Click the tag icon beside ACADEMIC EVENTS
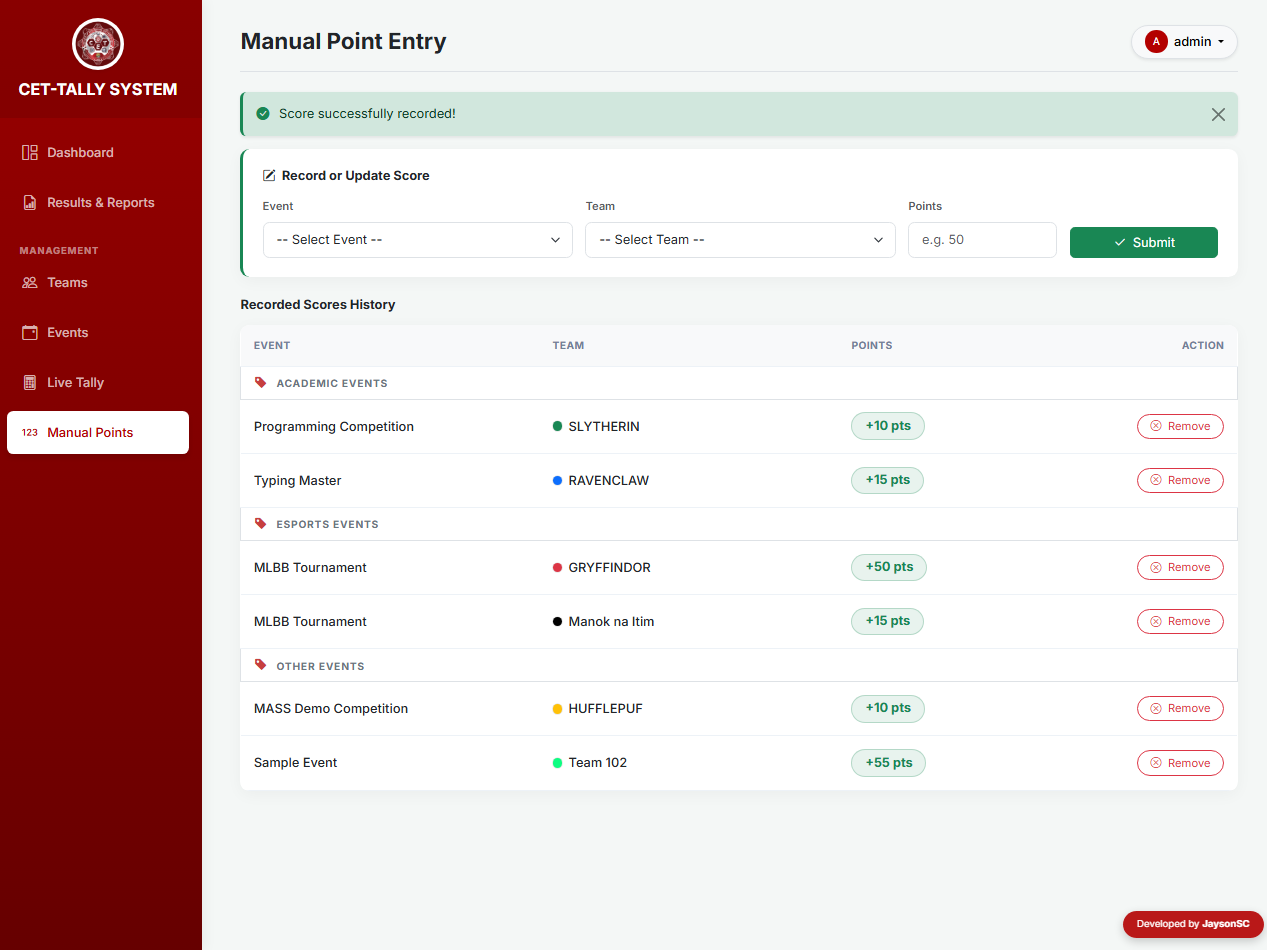This screenshot has height=950, width=1267. (262, 382)
